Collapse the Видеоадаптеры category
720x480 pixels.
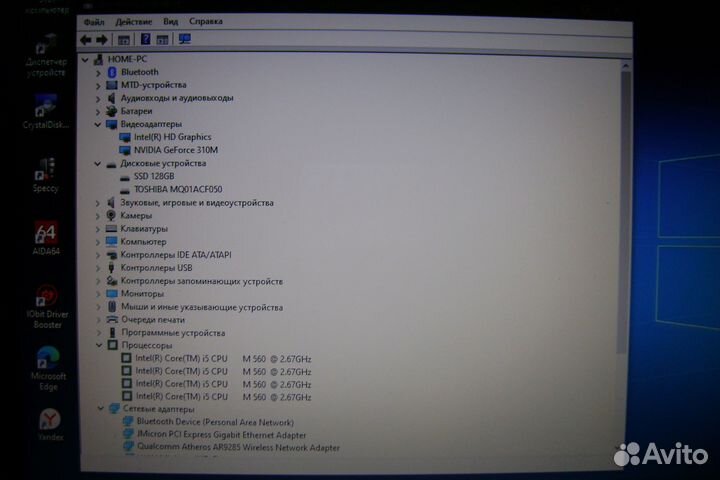(x=97, y=124)
